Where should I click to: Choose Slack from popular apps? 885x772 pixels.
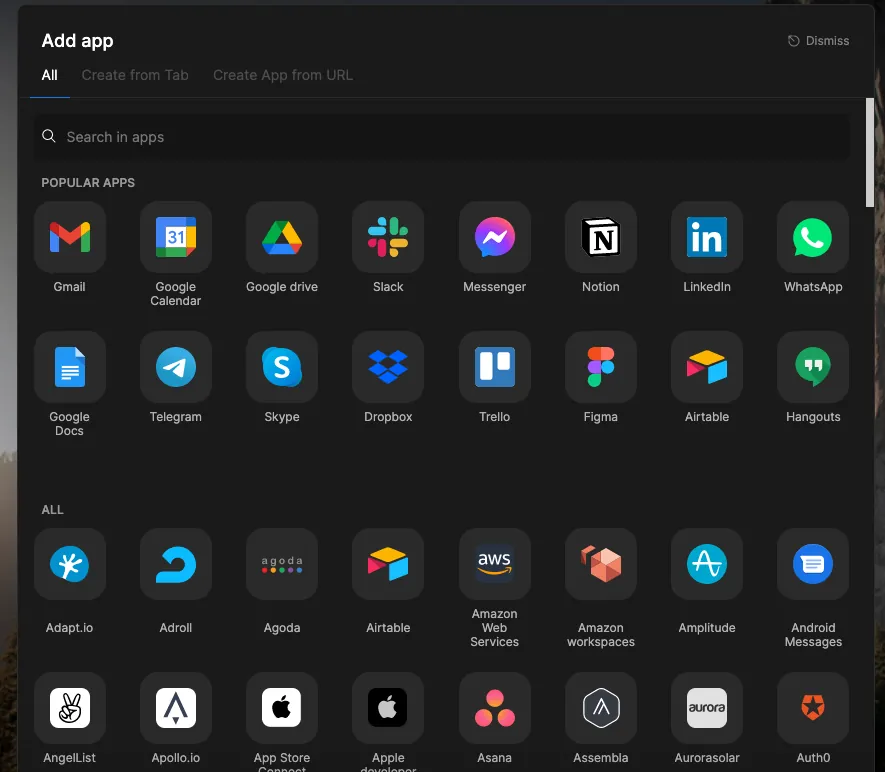388,238
